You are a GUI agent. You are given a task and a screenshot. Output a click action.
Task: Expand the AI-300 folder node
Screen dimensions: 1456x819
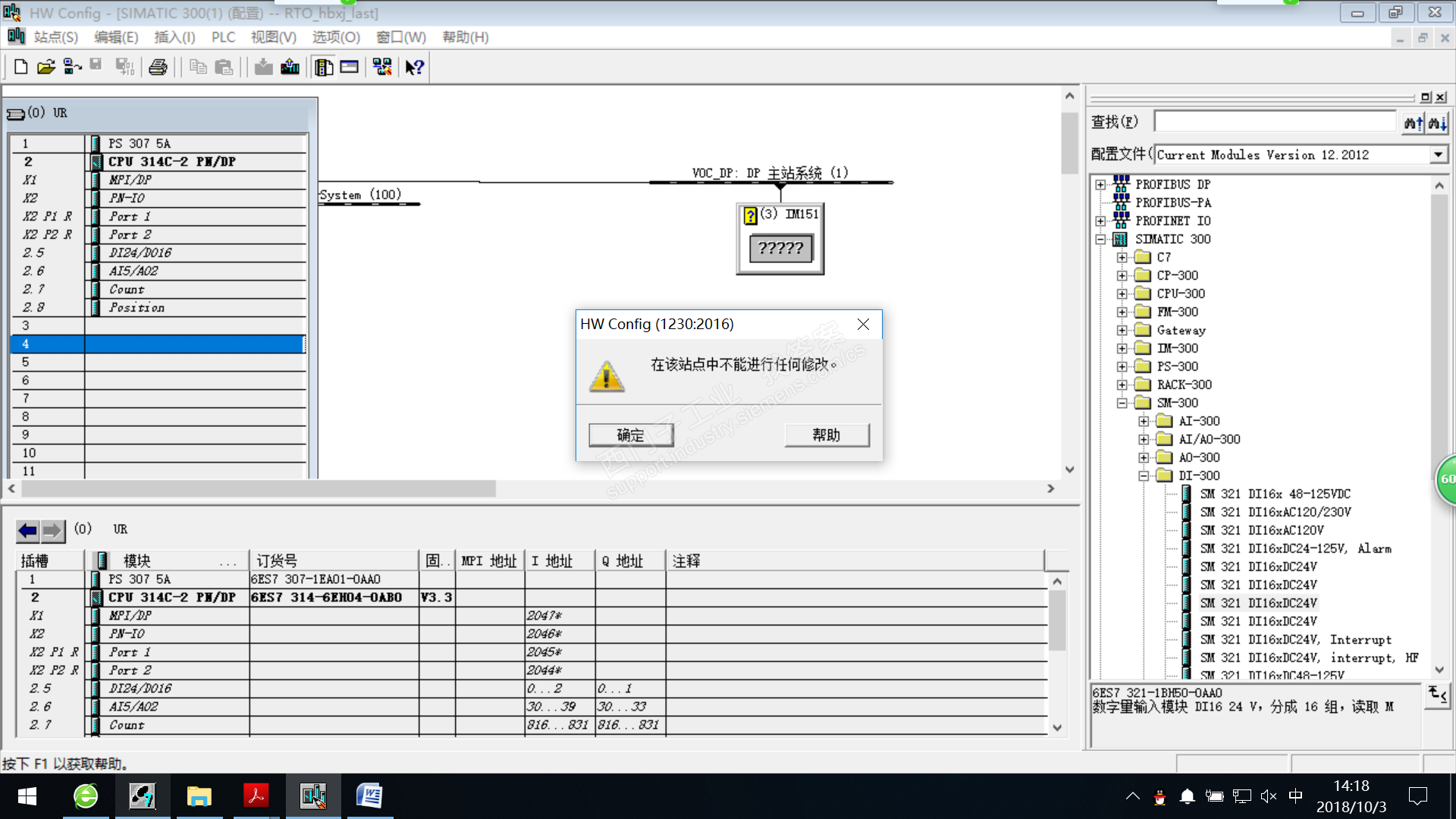tap(1144, 421)
